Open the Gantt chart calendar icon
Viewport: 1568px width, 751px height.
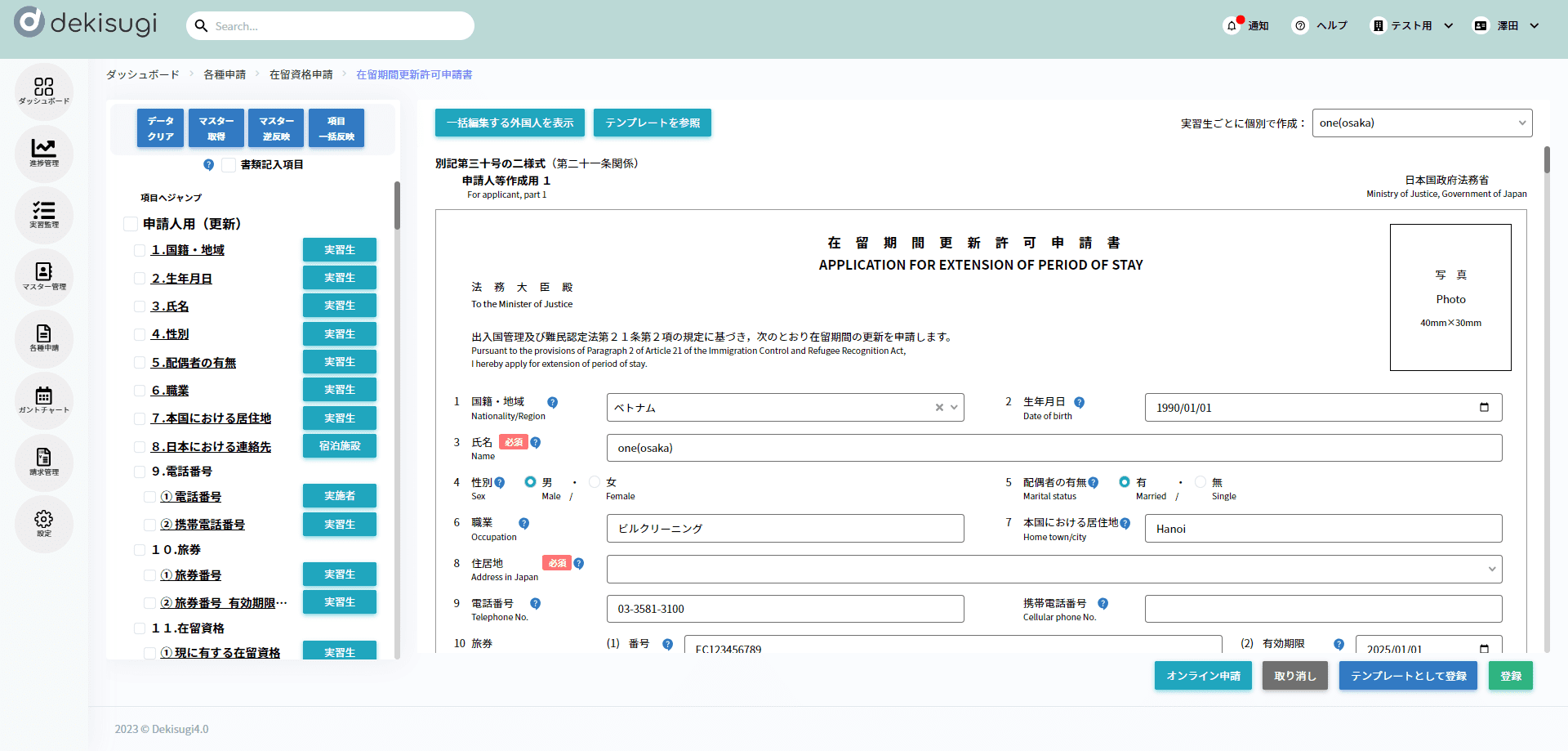pyautogui.click(x=44, y=400)
